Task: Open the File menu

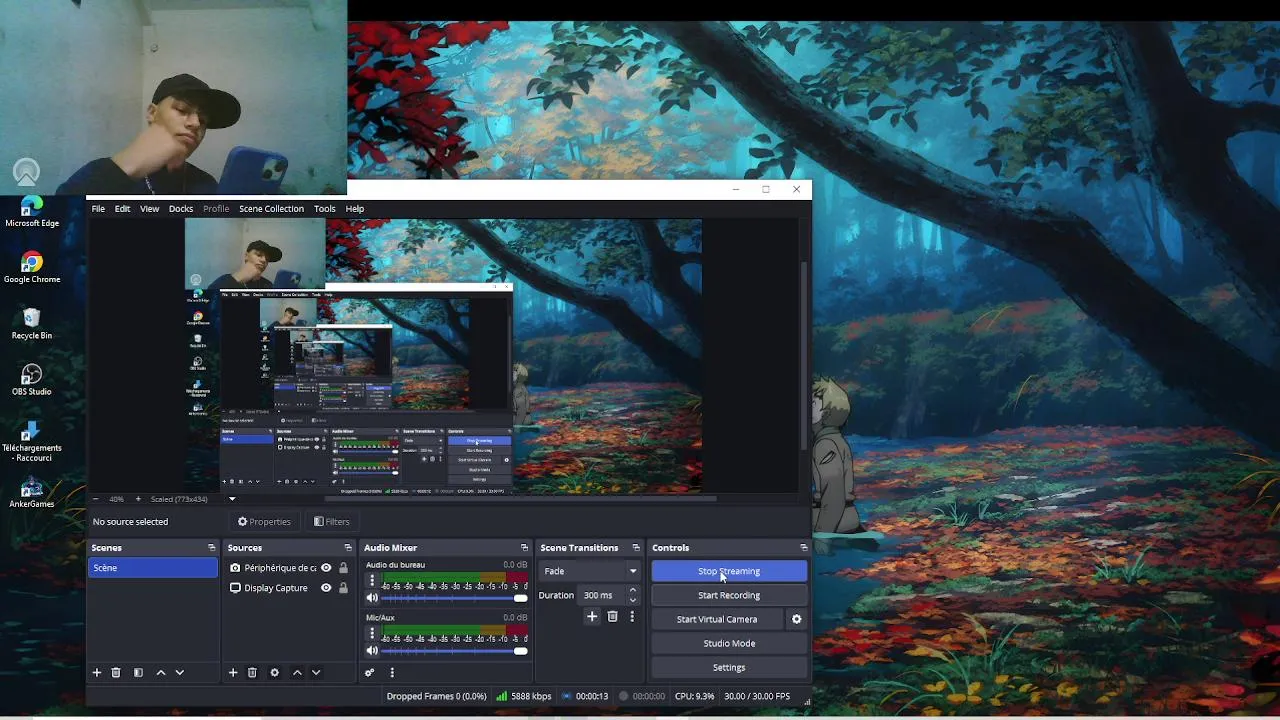Action: click(x=98, y=209)
